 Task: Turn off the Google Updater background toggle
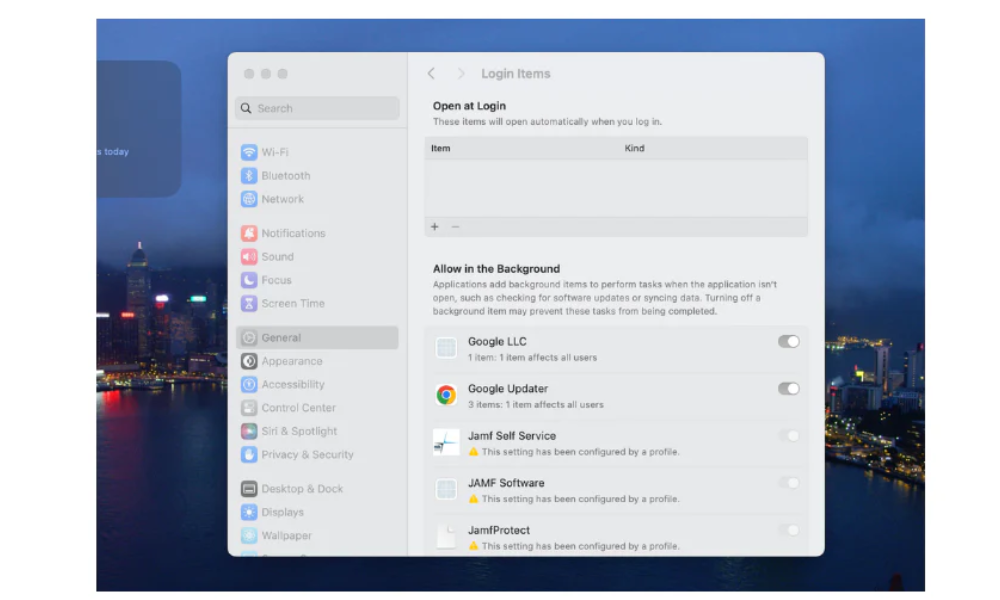[x=789, y=388]
